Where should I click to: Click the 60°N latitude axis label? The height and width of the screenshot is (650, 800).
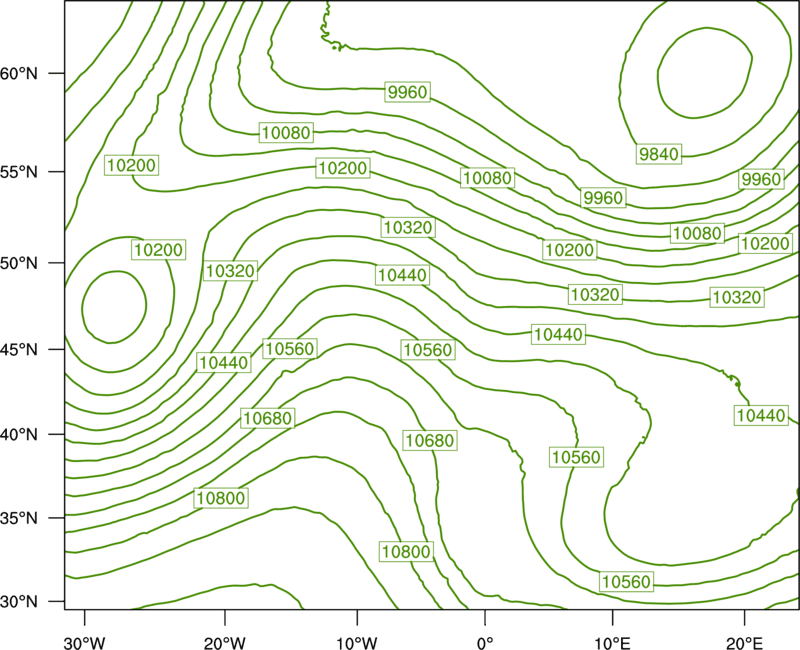[19, 73]
